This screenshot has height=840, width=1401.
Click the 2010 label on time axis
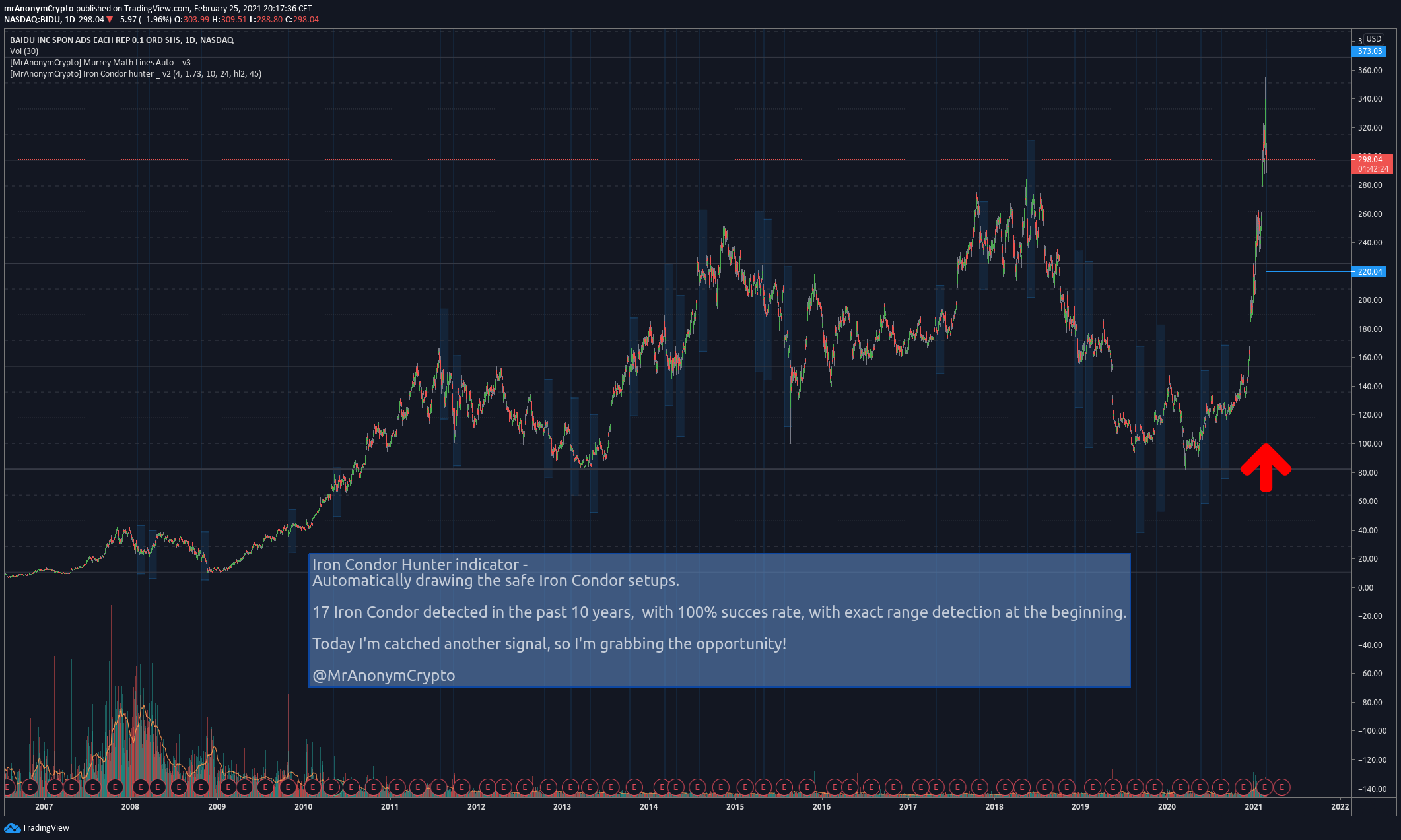(304, 807)
